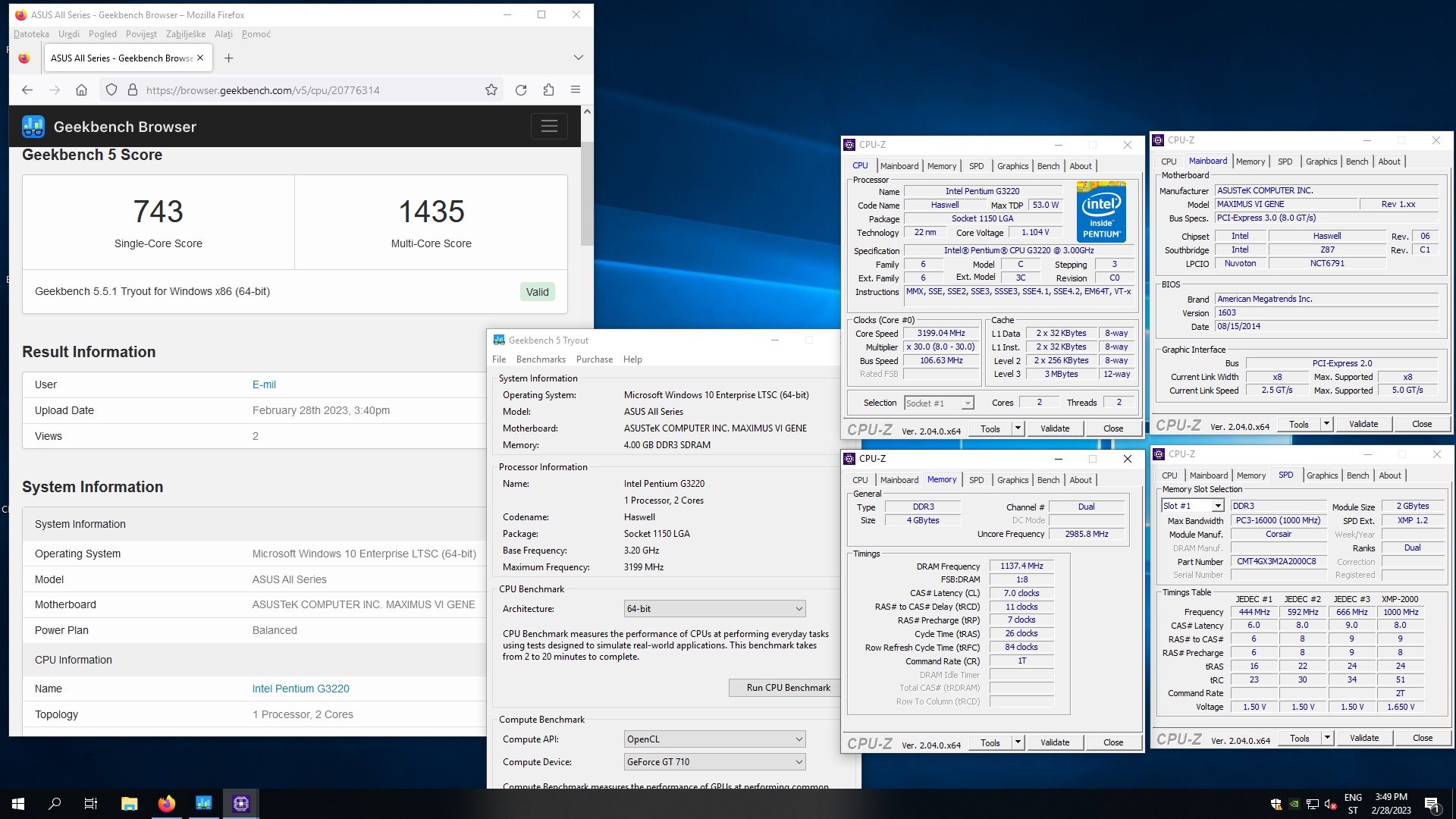Click the padlock site info icon
The height and width of the screenshot is (819, 1456).
click(x=133, y=89)
